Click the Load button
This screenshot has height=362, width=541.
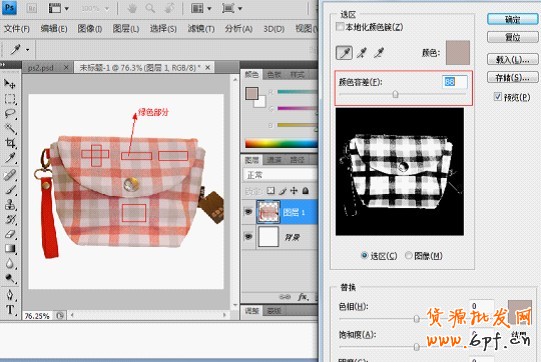(512, 59)
